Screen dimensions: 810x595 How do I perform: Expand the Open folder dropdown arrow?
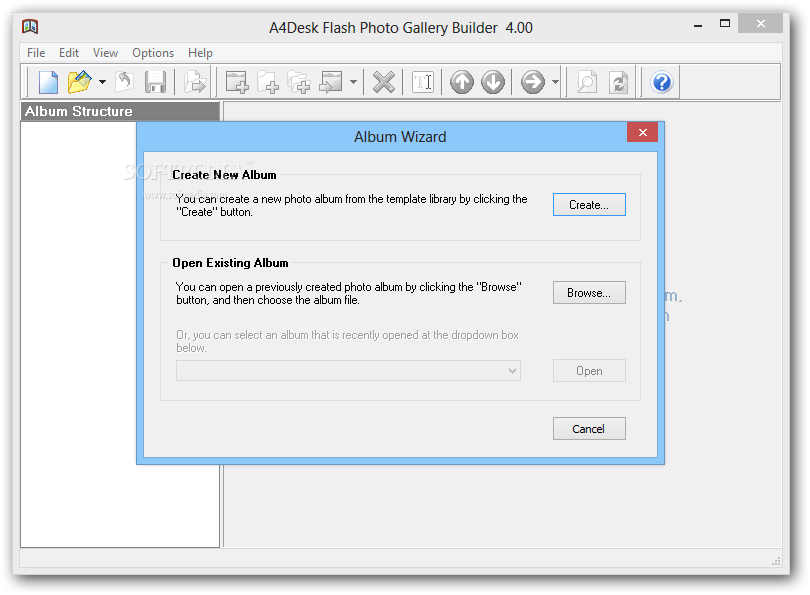(102, 82)
